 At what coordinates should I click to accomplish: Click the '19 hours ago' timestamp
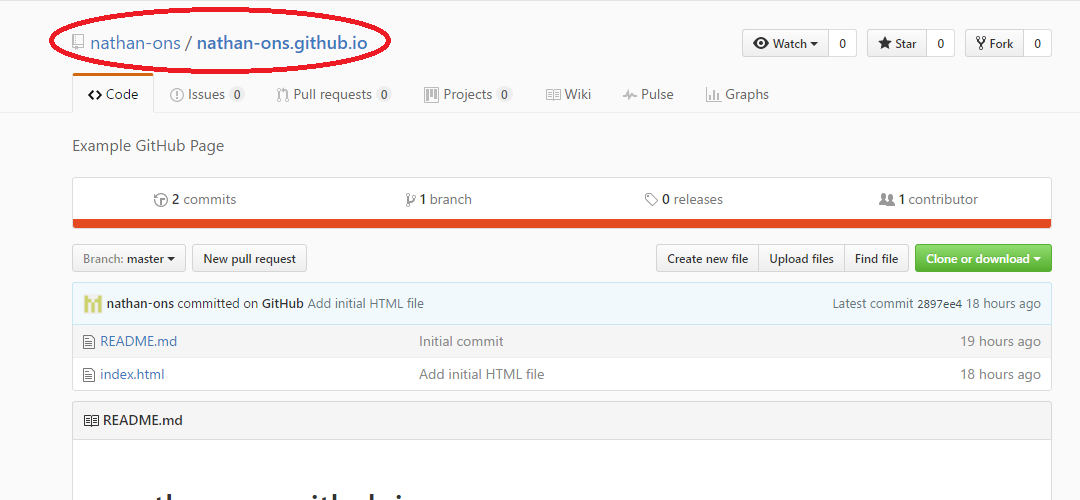pyautogui.click(x=1001, y=342)
